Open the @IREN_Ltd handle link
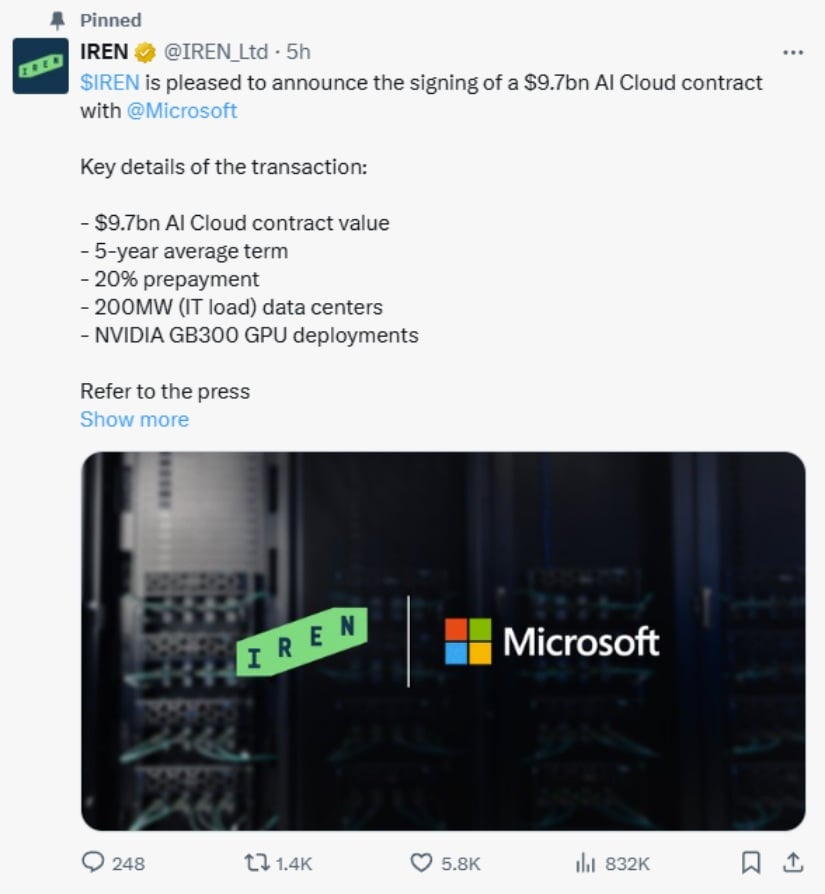Viewport: 825px width, 894px height. pyautogui.click(x=216, y=52)
